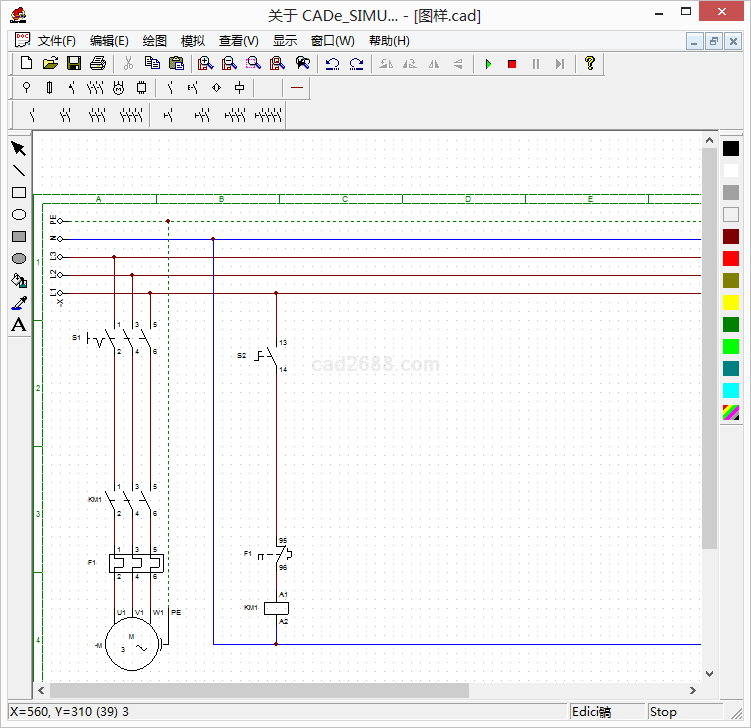
Task: Select the line drawing tool
Action: click(x=18, y=171)
